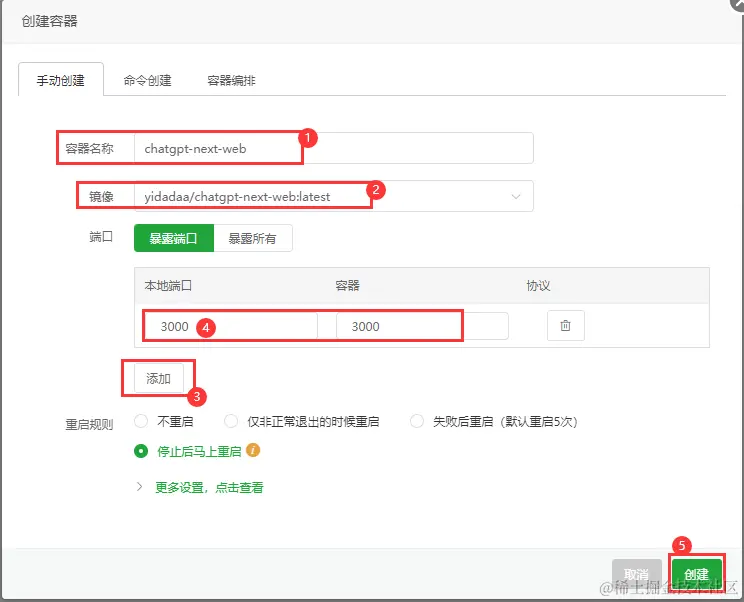Image resolution: width=744 pixels, height=602 pixels.
Task: Switch to 命令创建 tab
Action: 147,80
